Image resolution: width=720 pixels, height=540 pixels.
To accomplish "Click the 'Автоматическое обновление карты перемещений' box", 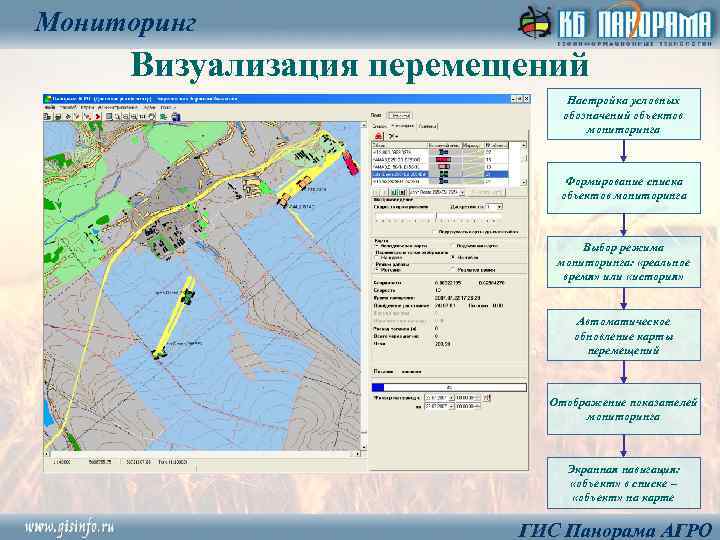I will (x=624, y=336).
